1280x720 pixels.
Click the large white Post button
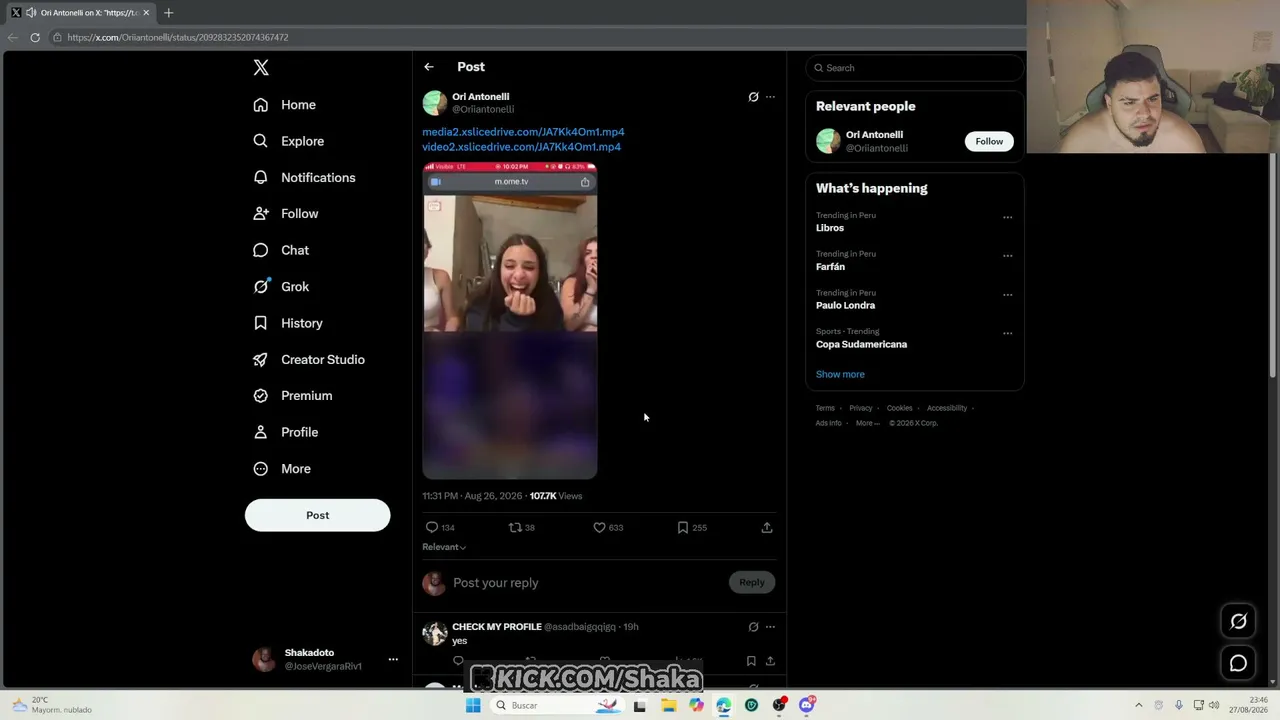(317, 515)
